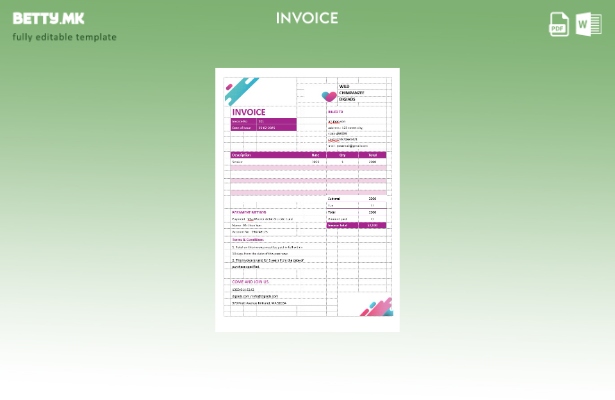Image resolution: width=615 pixels, height=400 pixels.
Task: Select the first pink item row in the table
Action: pos(308,168)
